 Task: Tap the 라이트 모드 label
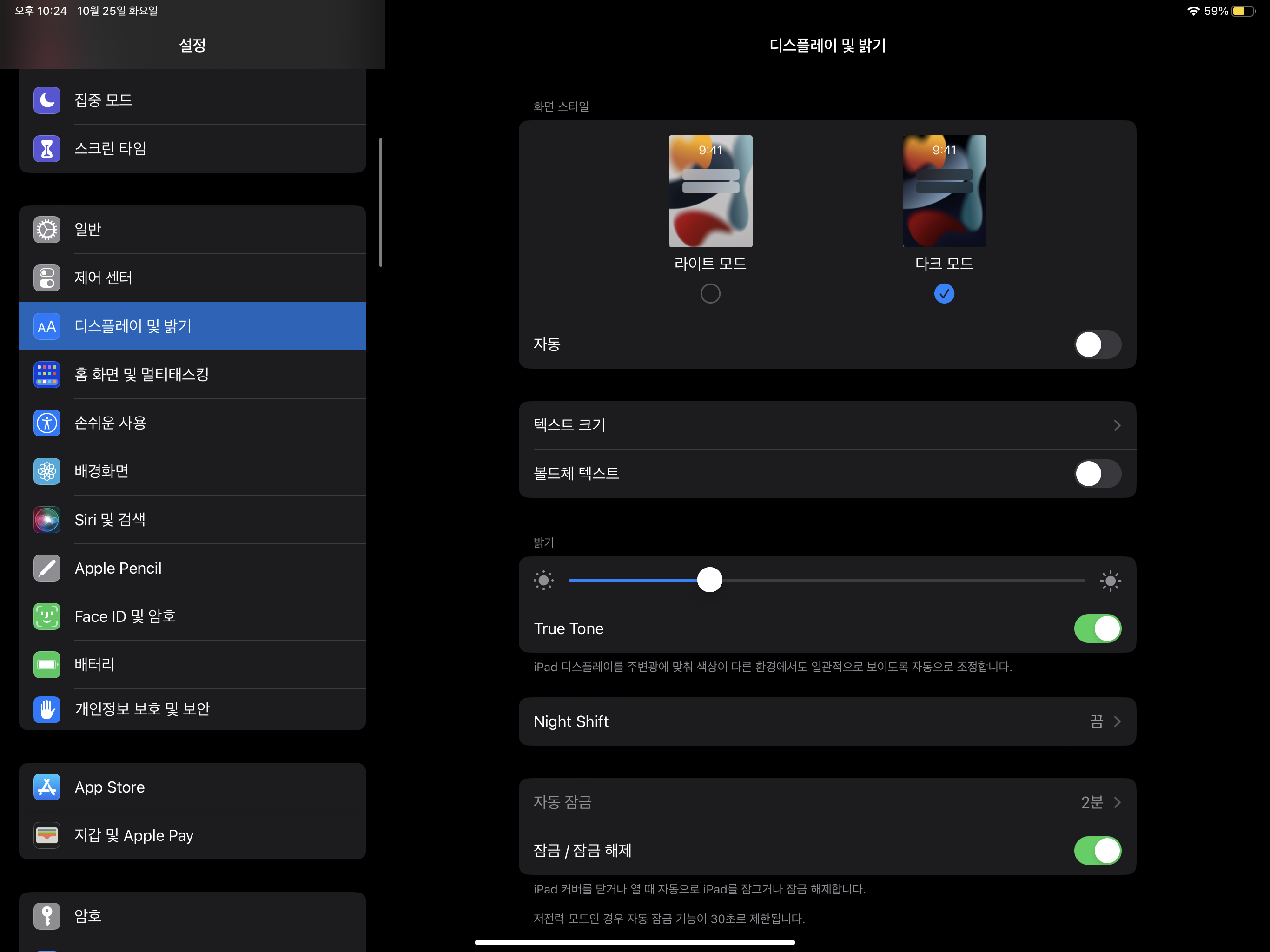tap(710, 264)
